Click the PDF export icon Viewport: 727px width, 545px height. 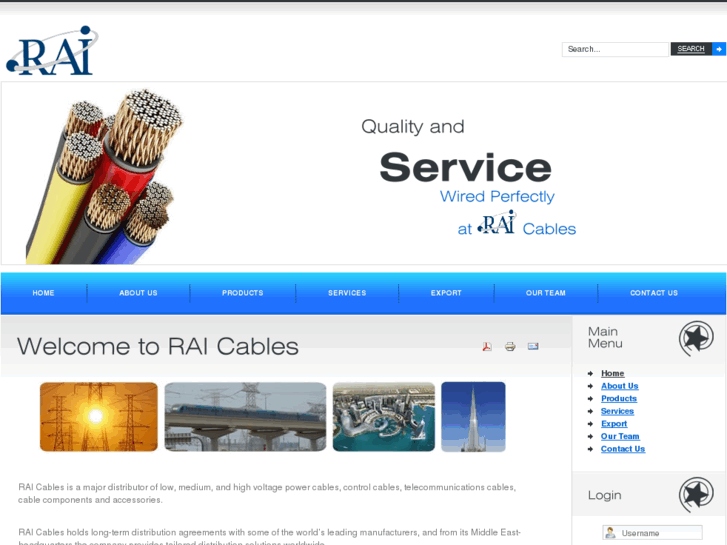[487, 346]
